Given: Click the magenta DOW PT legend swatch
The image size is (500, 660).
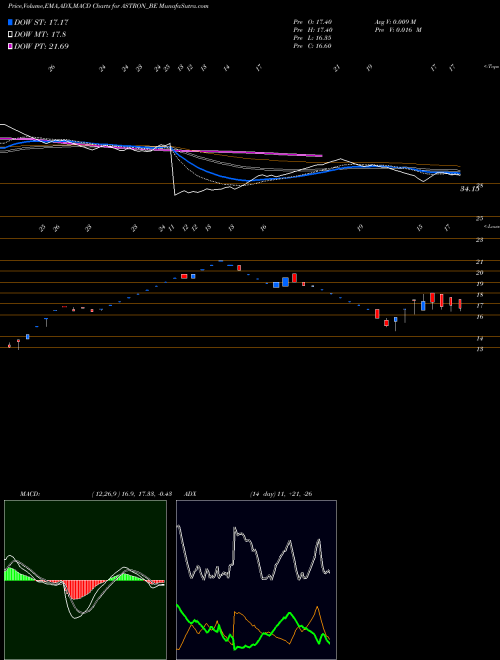Looking at the screenshot, I should 10,46.
